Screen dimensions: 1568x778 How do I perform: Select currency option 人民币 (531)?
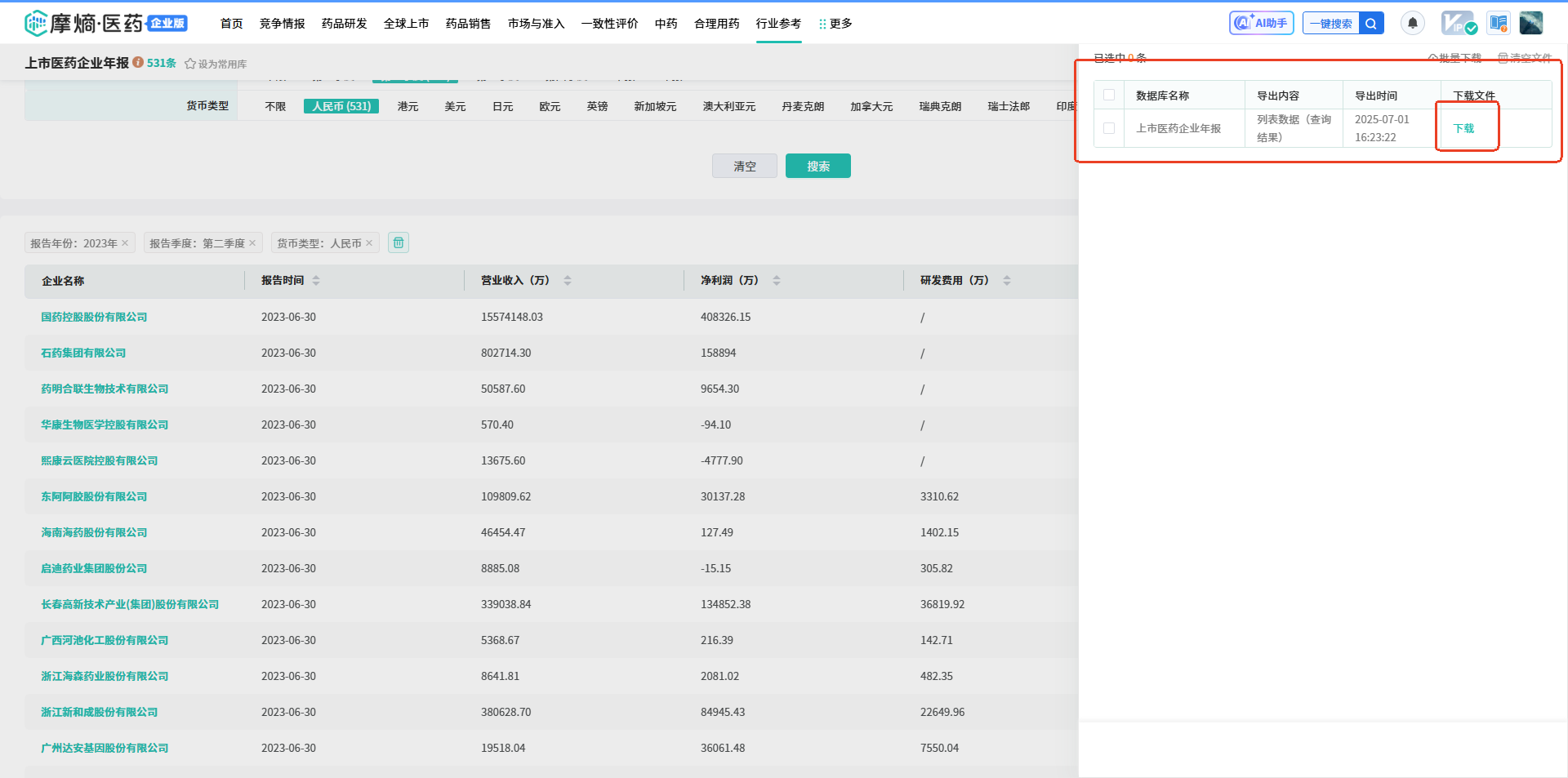pos(341,106)
